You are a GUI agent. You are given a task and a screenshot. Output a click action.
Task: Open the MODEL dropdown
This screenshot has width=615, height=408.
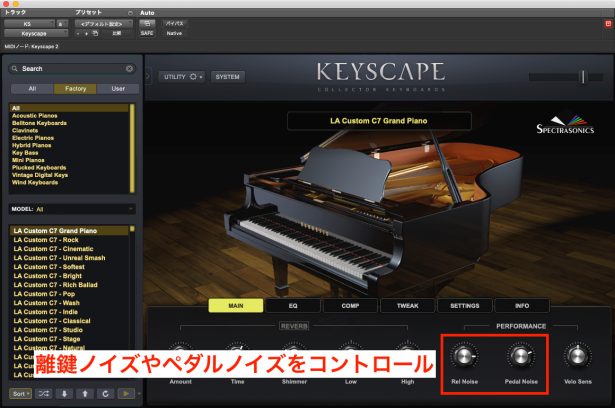coord(72,209)
